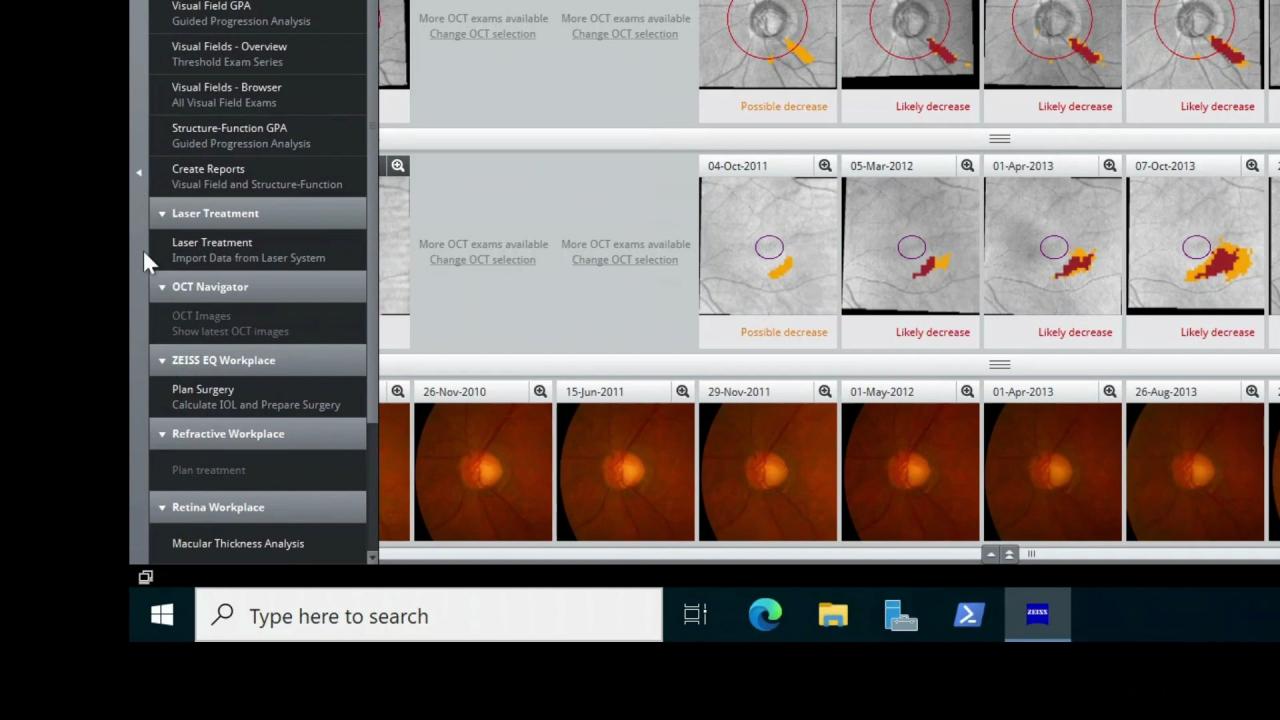Viewport: 1280px width, 720px height.
Task: Click the horizontal panel divider handle
Action: click(999, 138)
